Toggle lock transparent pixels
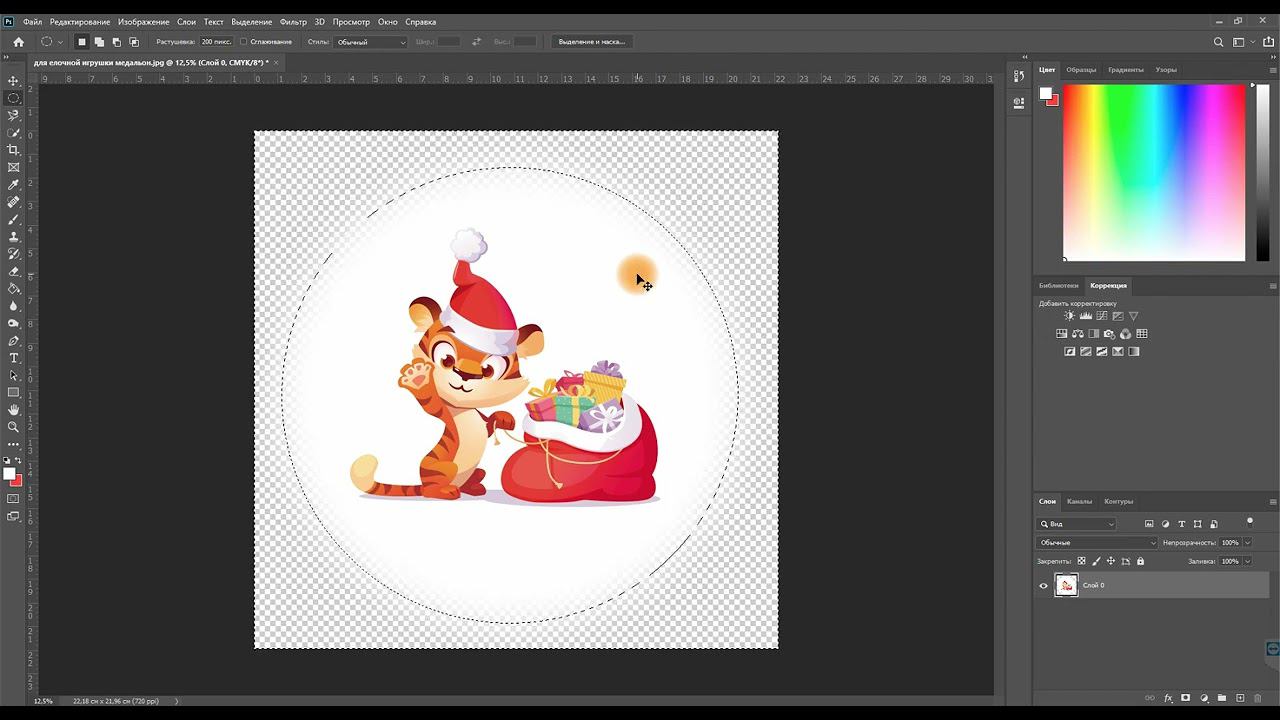This screenshot has height=720, width=1280. [1081, 561]
